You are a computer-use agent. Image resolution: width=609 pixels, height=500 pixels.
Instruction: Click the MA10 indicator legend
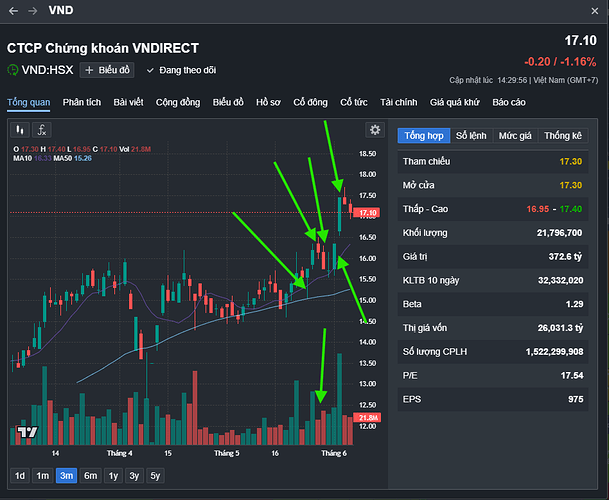click(22, 158)
